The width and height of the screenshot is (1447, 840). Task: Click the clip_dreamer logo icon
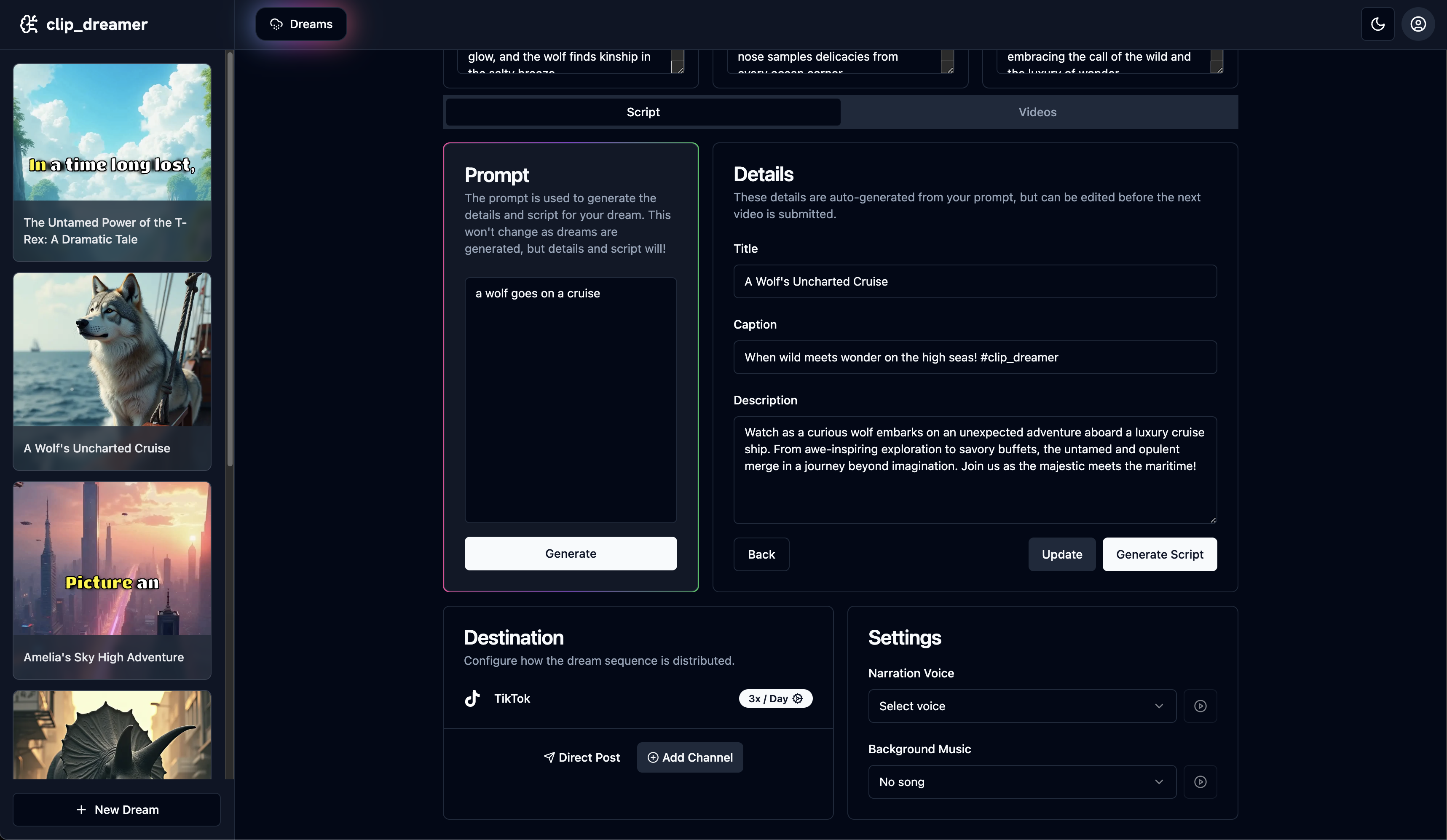tap(29, 24)
